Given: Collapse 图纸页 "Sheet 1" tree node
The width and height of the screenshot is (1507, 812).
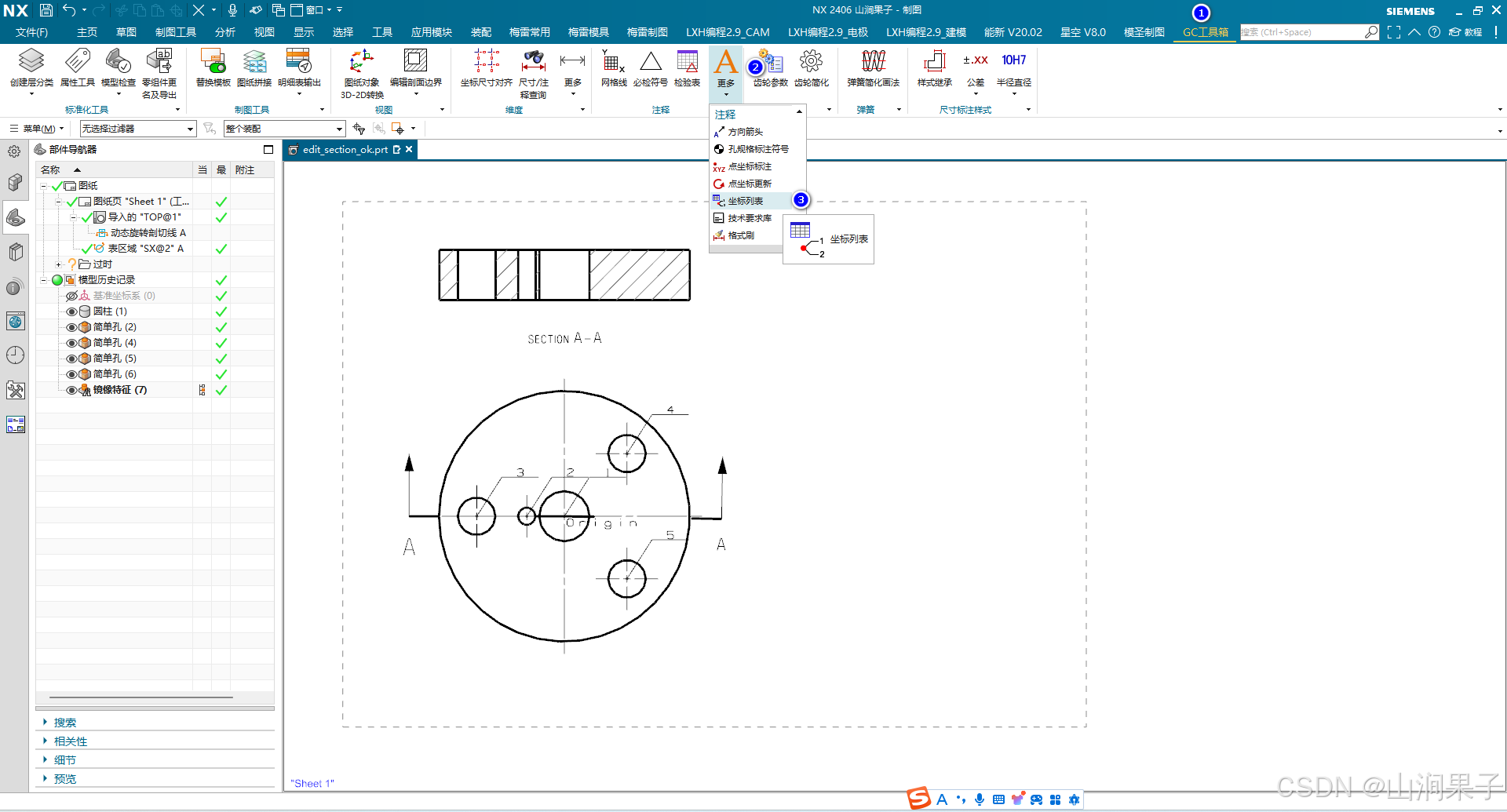Looking at the screenshot, I should coord(59,202).
